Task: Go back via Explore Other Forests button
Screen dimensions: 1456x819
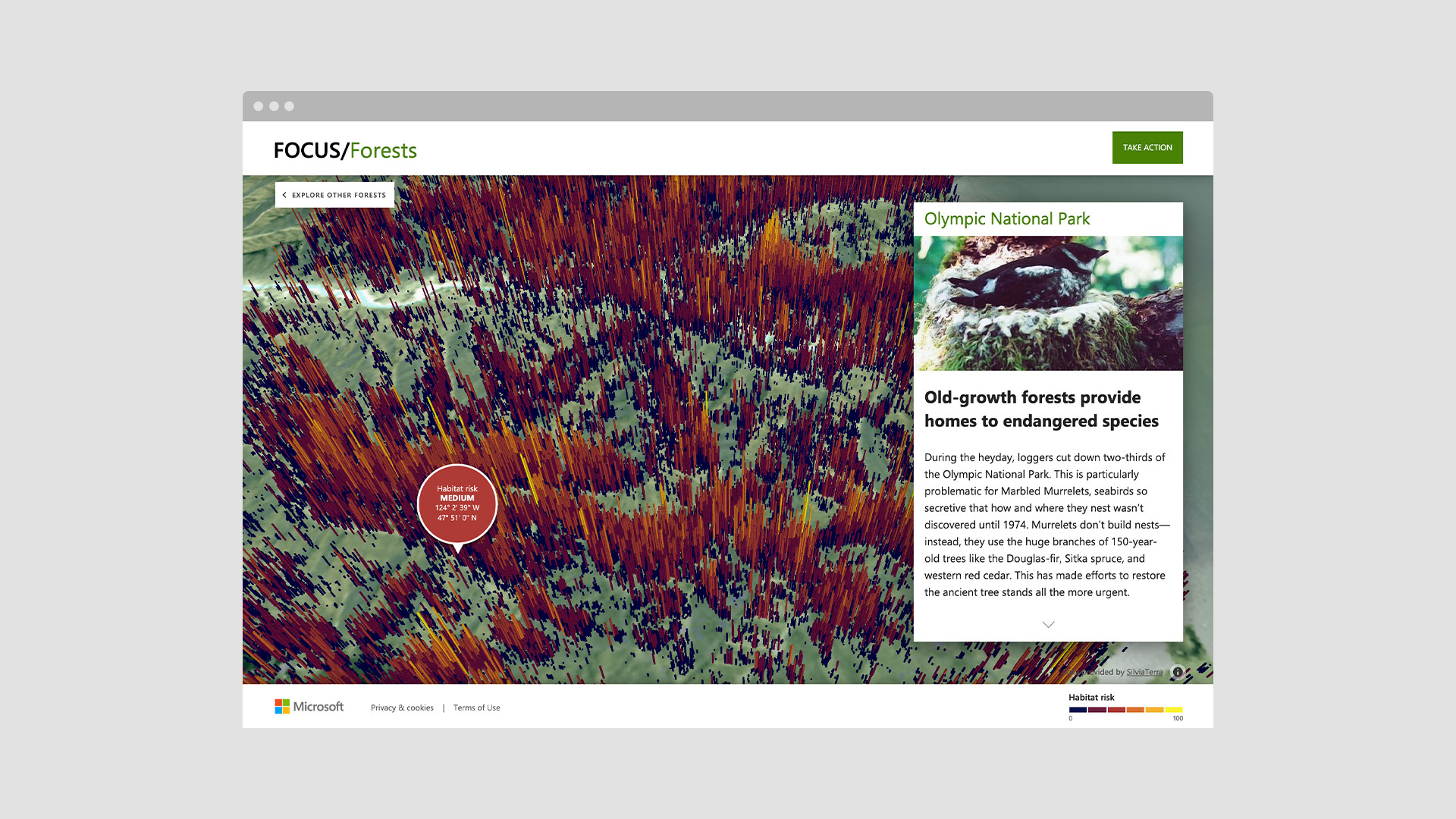Action: tap(334, 195)
